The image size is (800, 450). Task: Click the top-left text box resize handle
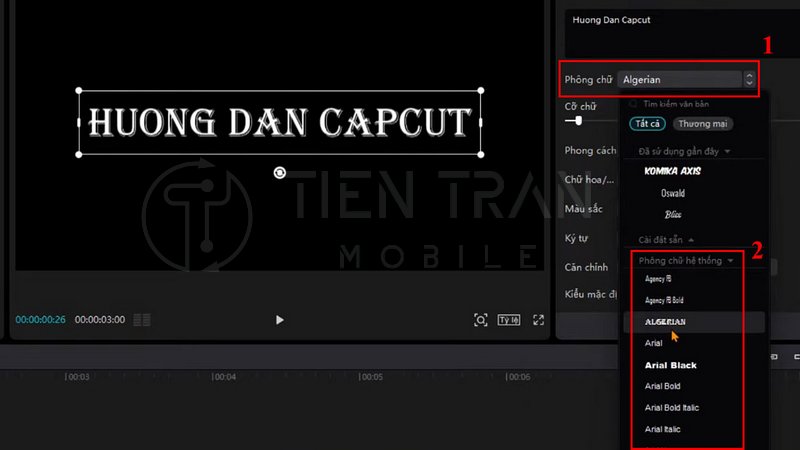(79, 91)
